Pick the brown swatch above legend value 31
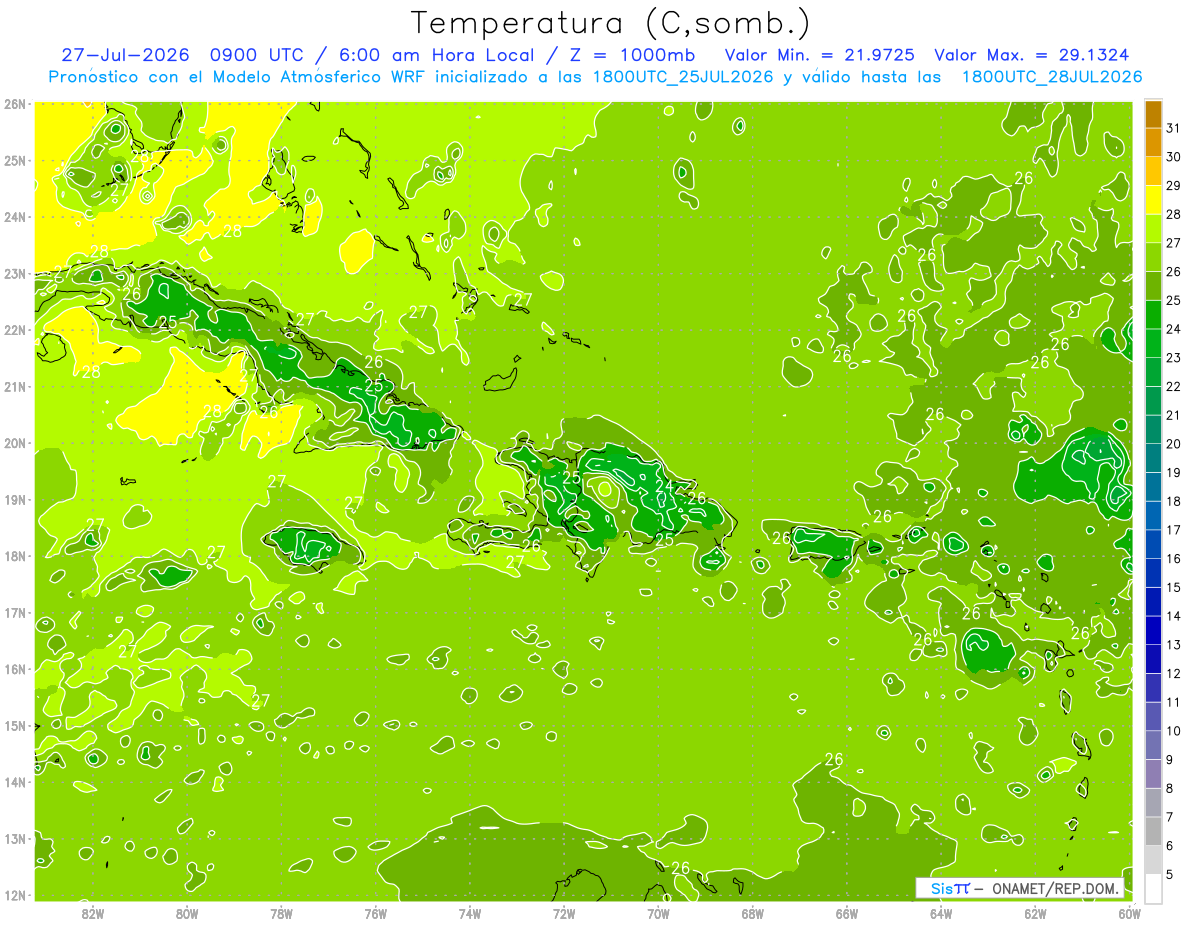 click(1153, 114)
